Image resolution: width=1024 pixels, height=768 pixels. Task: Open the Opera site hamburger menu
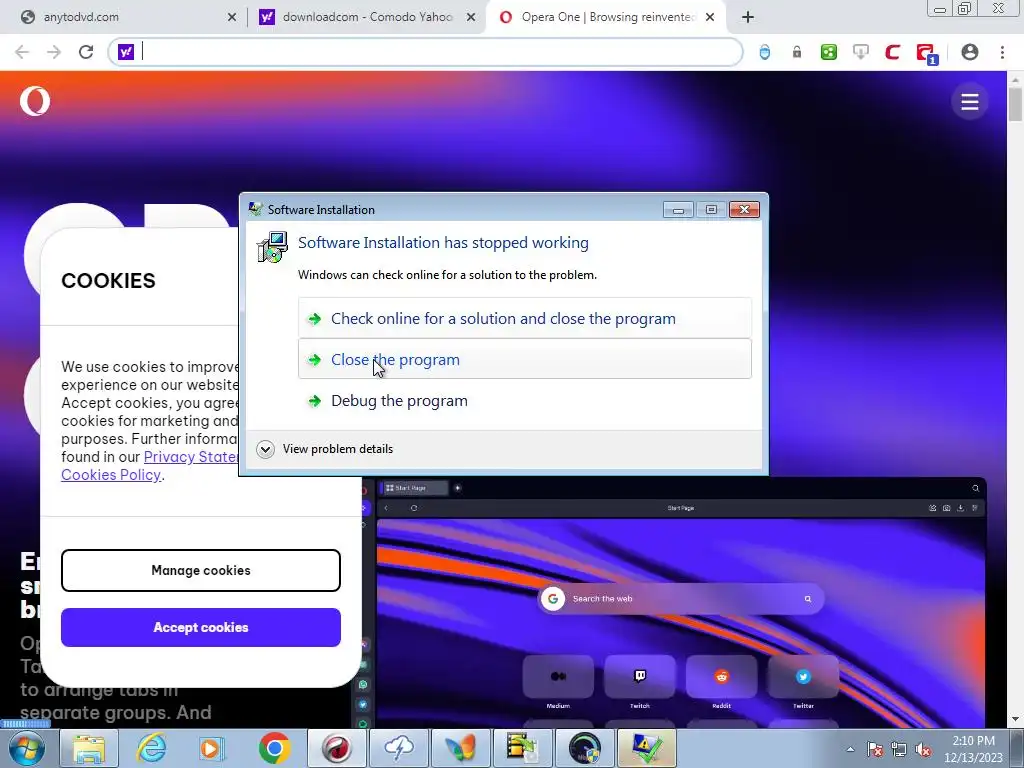point(970,102)
